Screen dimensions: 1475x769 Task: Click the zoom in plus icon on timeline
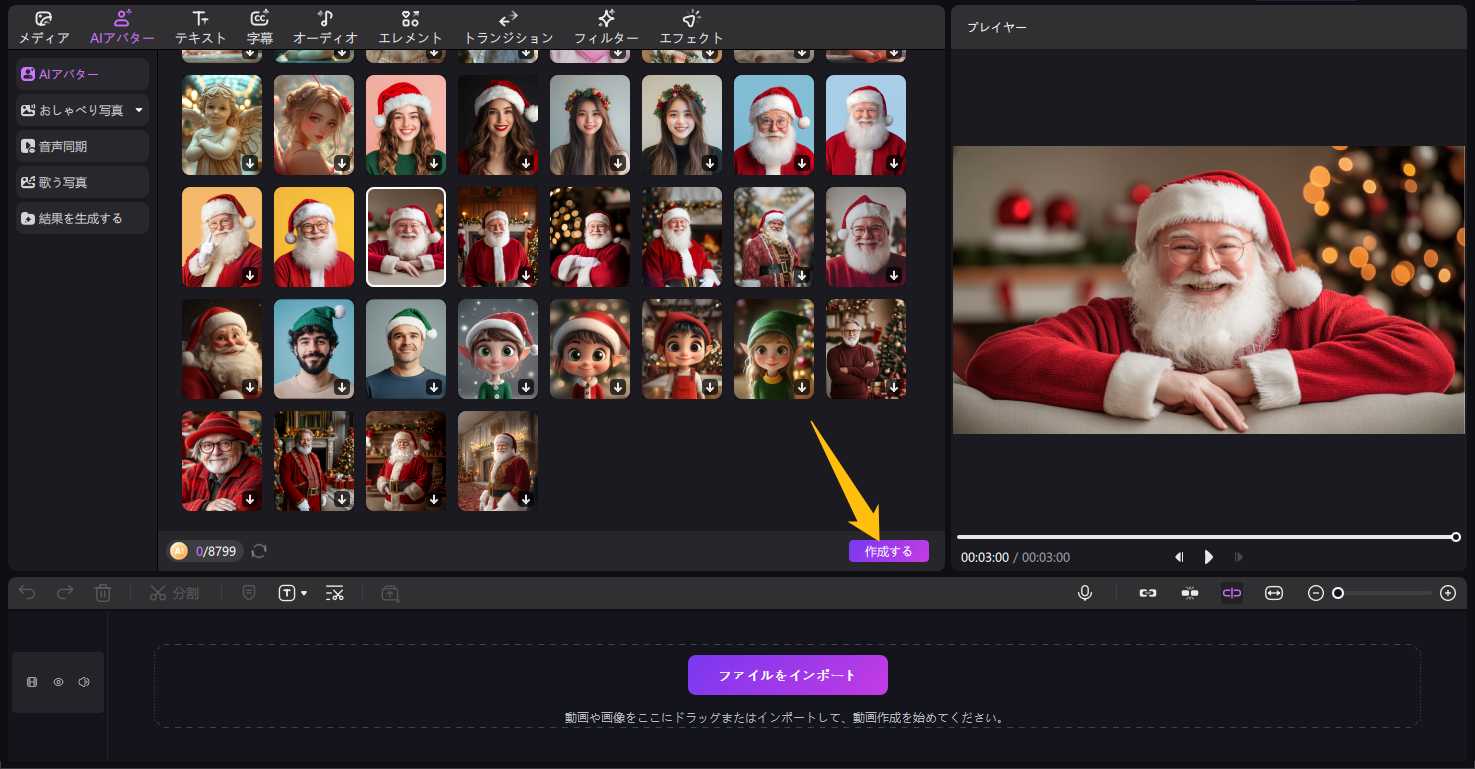(1447, 593)
